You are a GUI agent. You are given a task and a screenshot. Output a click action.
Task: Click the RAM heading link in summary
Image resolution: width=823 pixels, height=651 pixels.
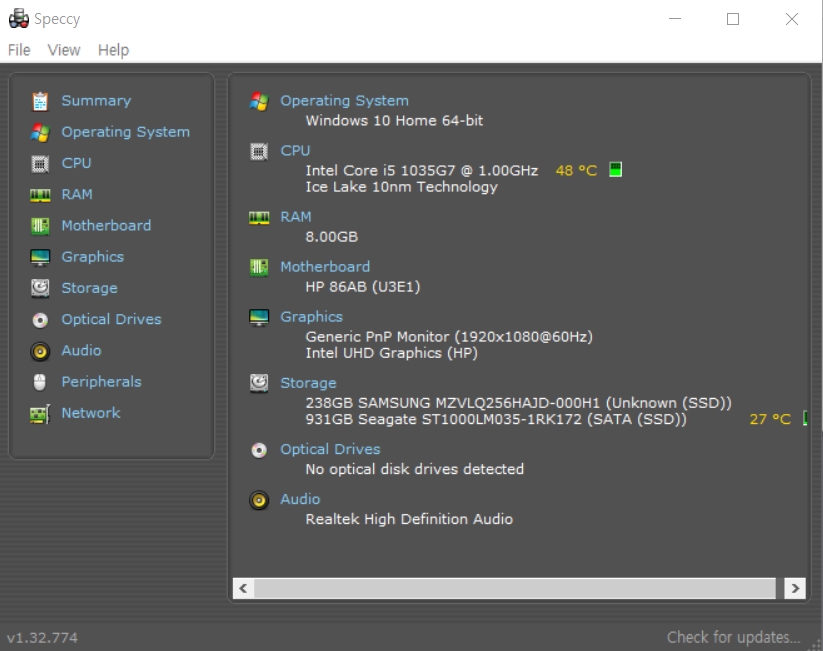(296, 217)
